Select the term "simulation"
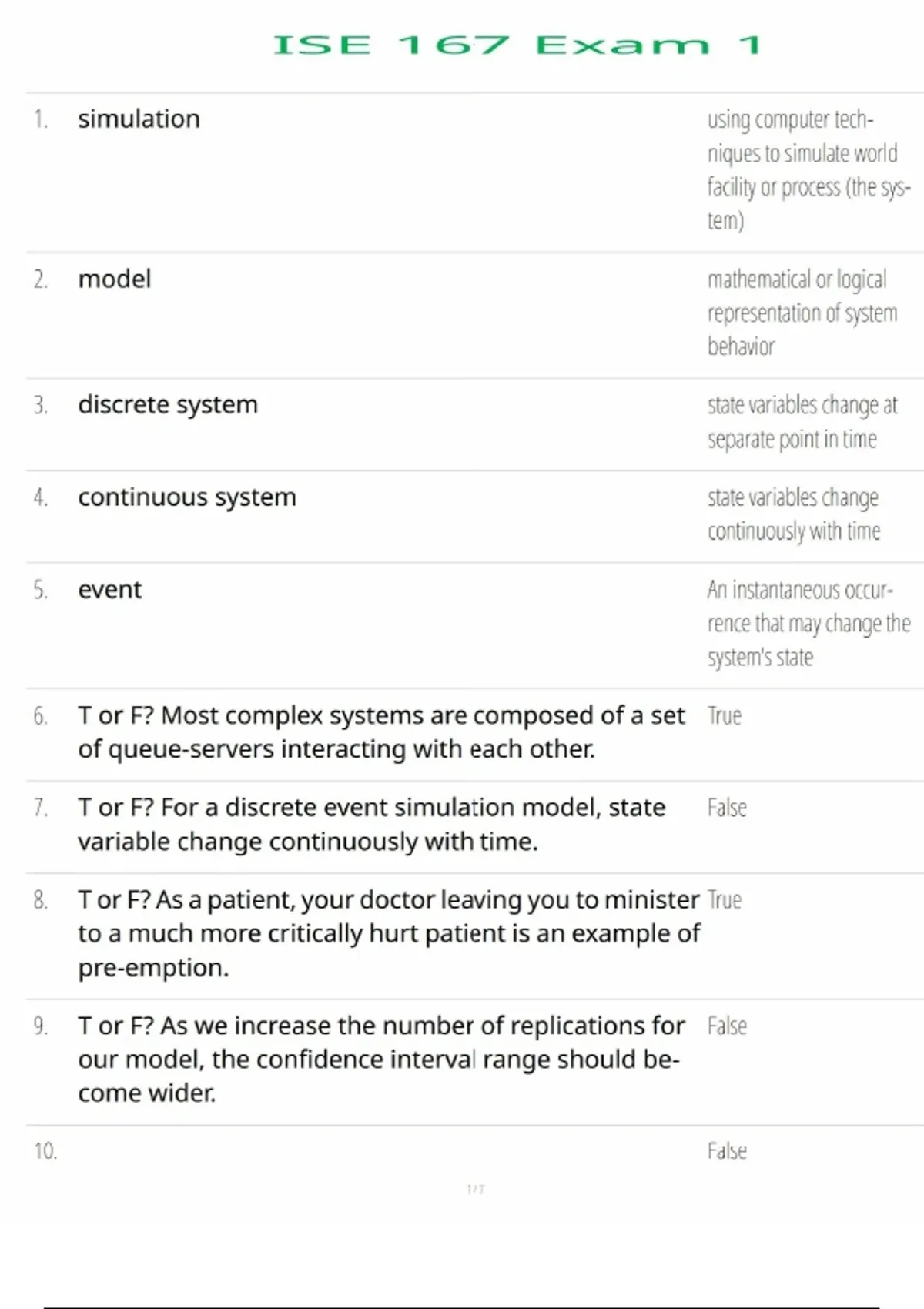 139,119
